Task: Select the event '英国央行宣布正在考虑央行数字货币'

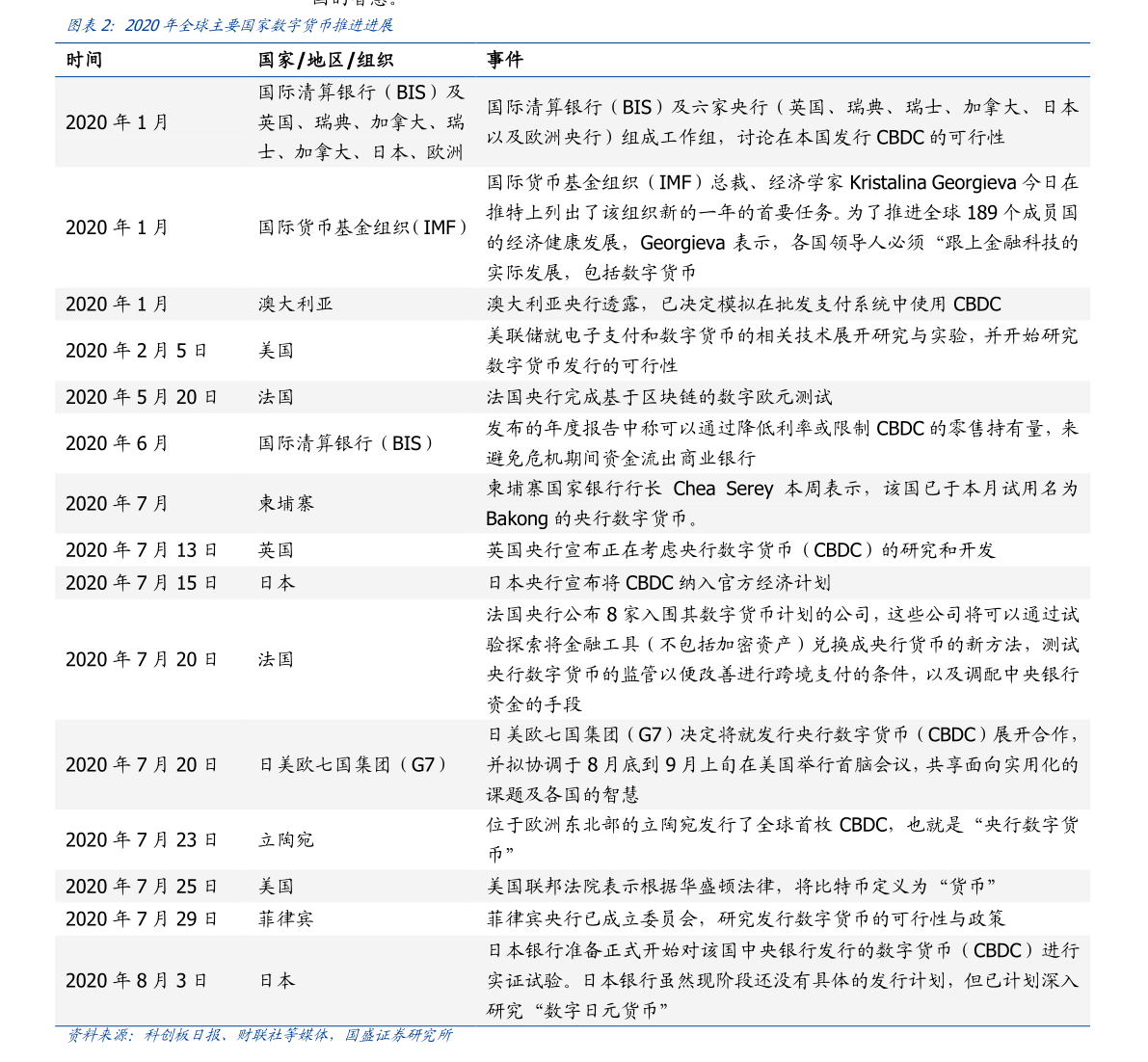Action: click(x=741, y=549)
